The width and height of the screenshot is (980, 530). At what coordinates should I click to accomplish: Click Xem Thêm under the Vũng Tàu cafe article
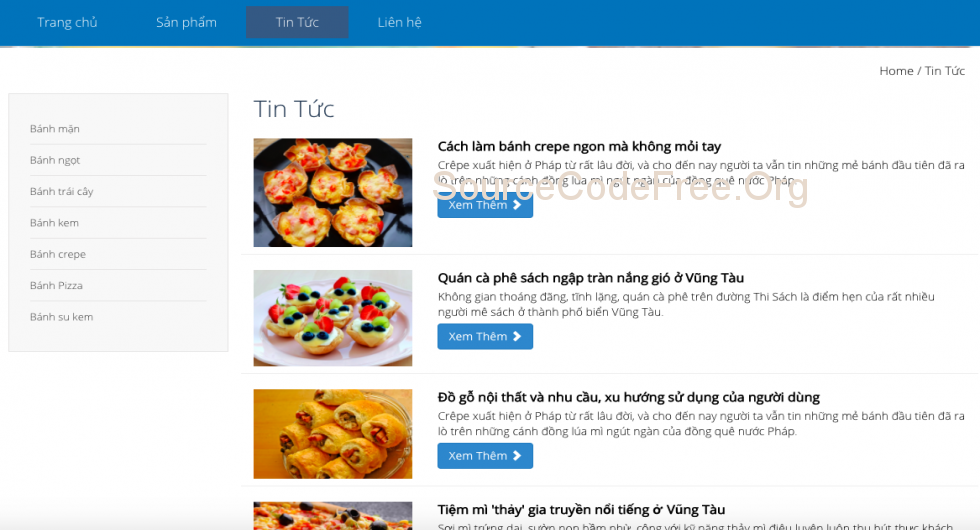click(485, 336)
